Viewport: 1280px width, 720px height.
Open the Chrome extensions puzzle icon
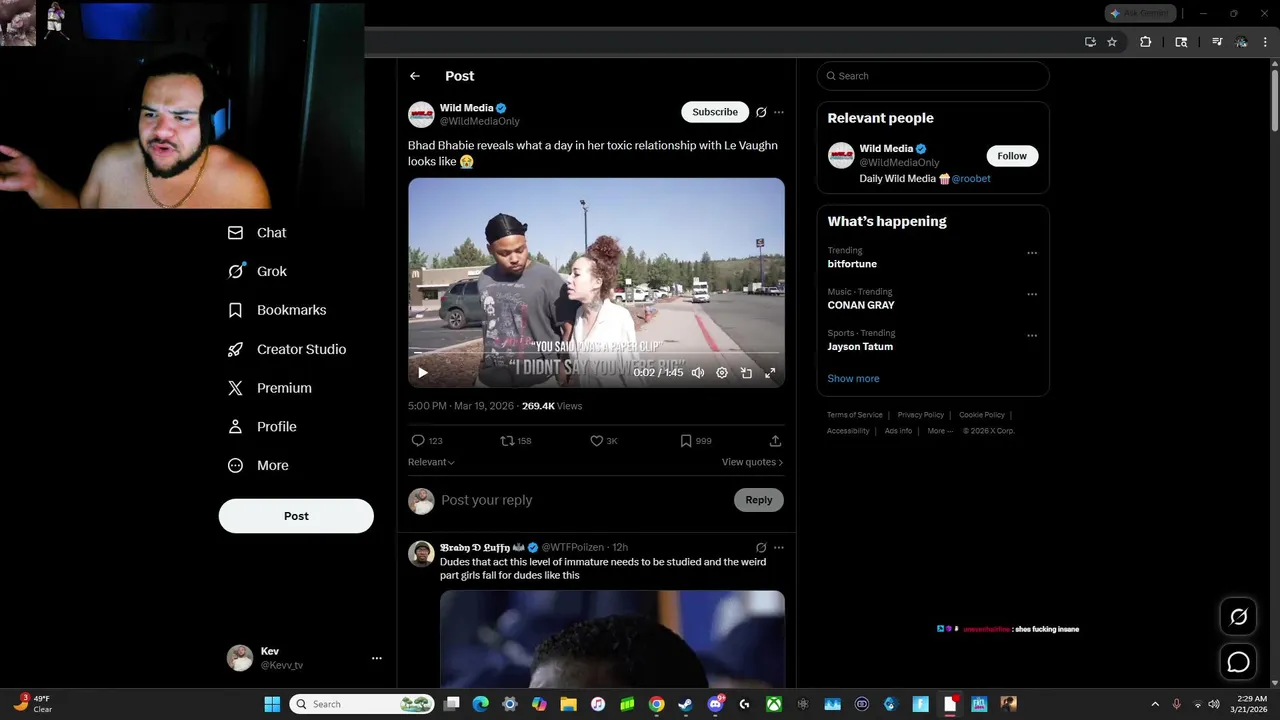pos(1146,42)
